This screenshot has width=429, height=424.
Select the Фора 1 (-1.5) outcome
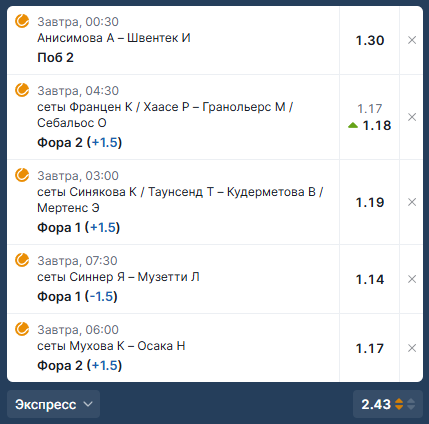click(x=77, y=296)
